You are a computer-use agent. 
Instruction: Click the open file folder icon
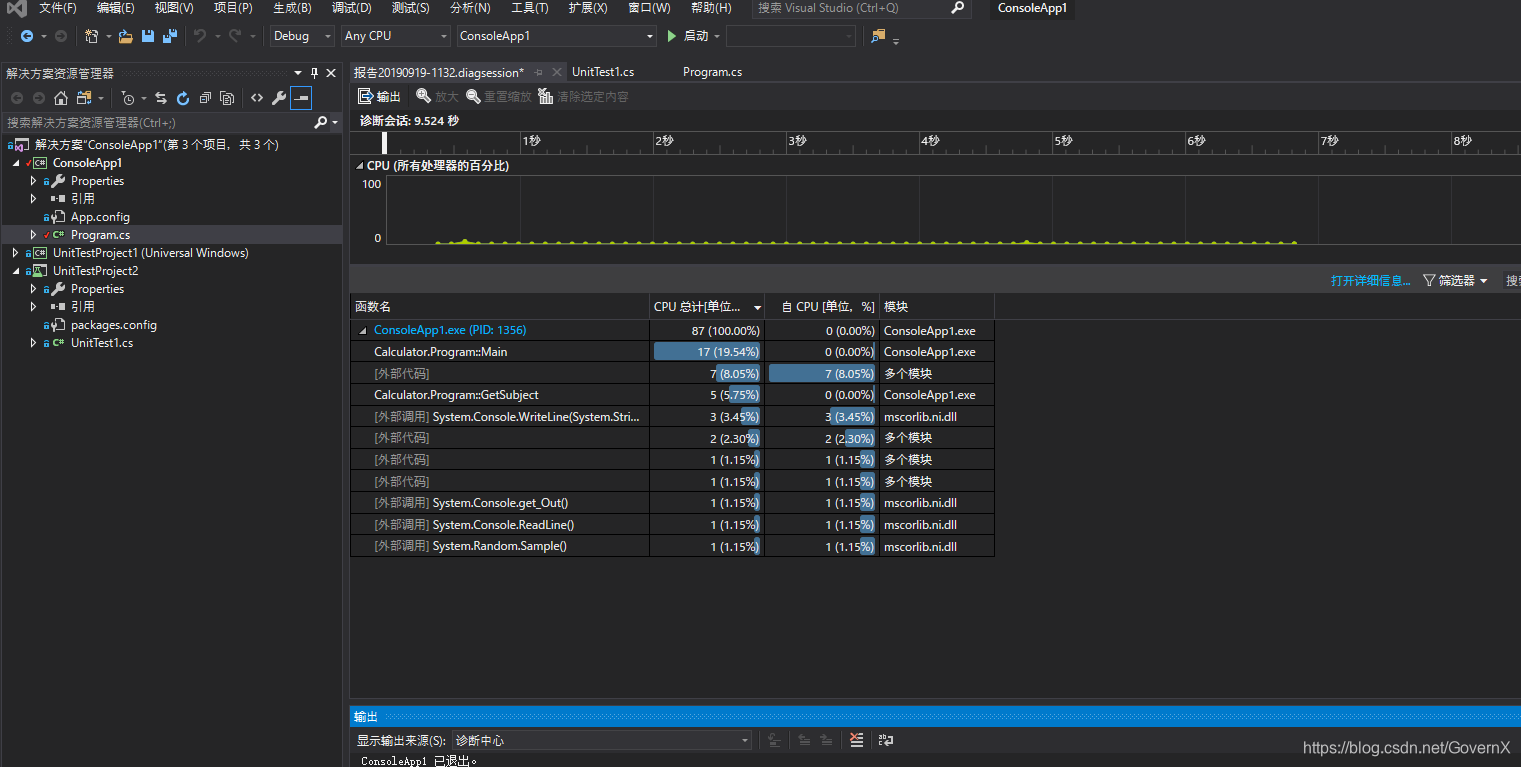coord(125,36)
